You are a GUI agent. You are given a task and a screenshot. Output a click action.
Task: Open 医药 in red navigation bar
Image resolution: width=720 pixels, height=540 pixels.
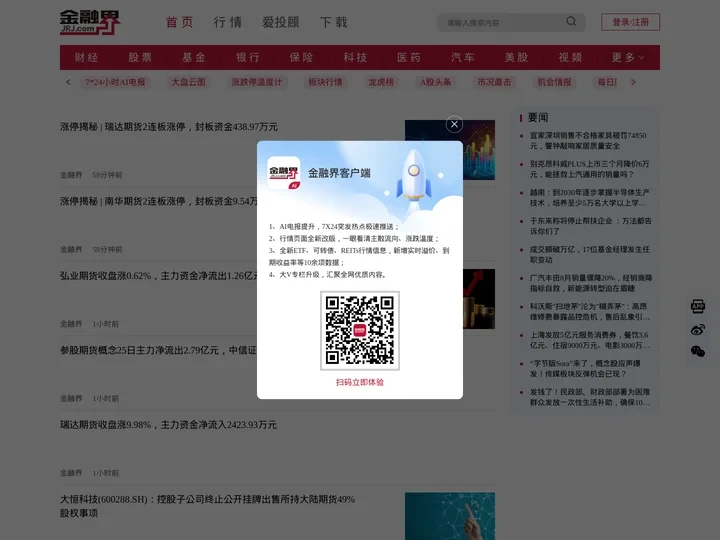click(409, 57)
